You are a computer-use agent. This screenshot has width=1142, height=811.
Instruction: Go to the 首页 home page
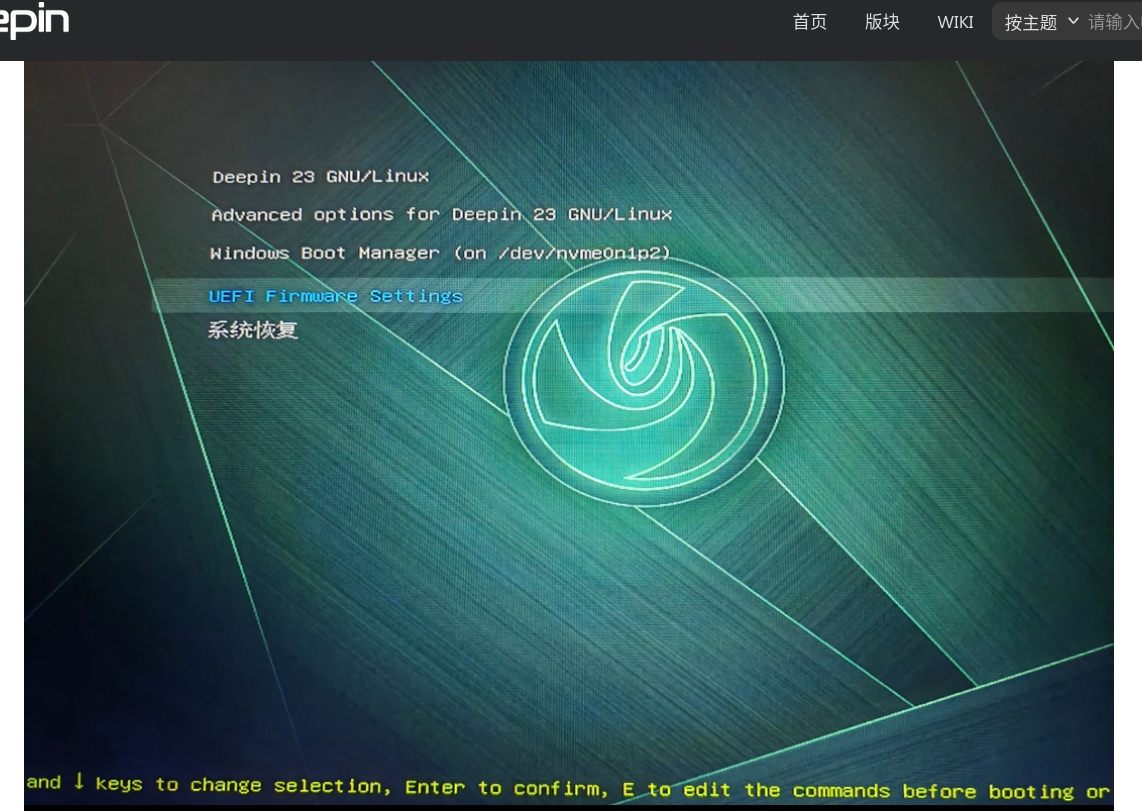coord(810,22)
